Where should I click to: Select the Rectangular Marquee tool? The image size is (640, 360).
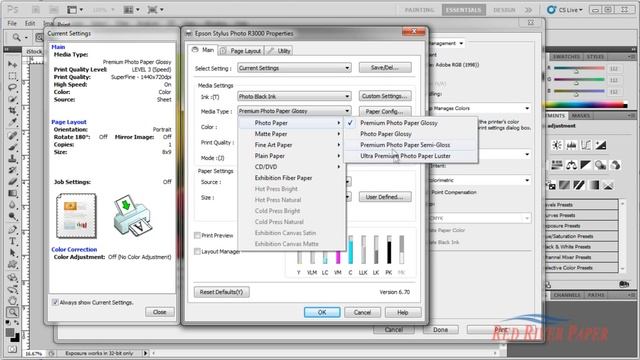coord(12,76)
